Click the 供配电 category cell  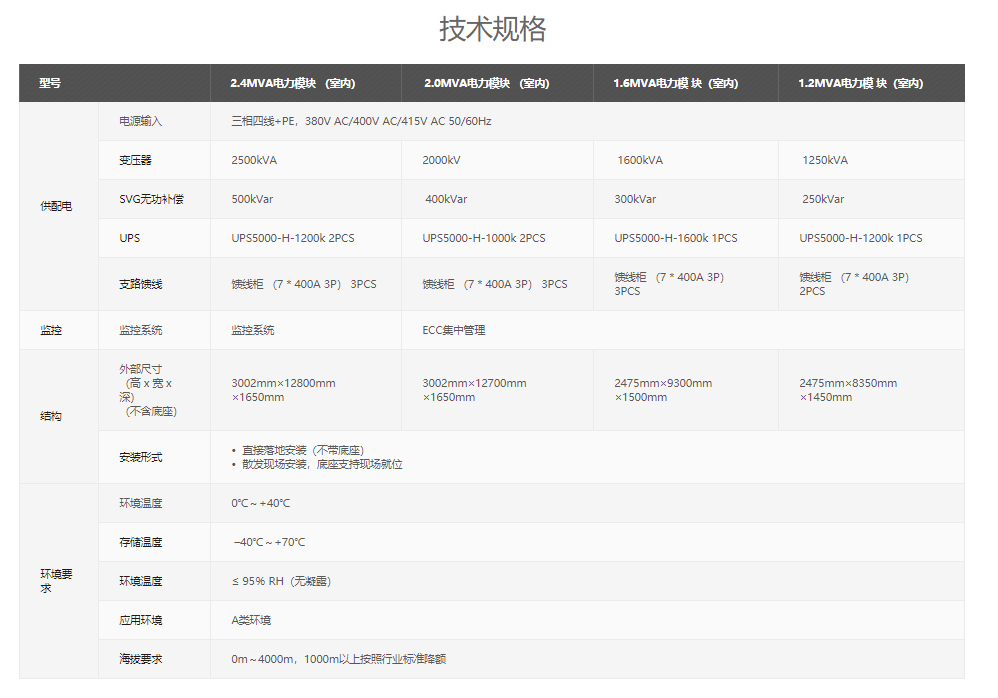click(56, 206)
